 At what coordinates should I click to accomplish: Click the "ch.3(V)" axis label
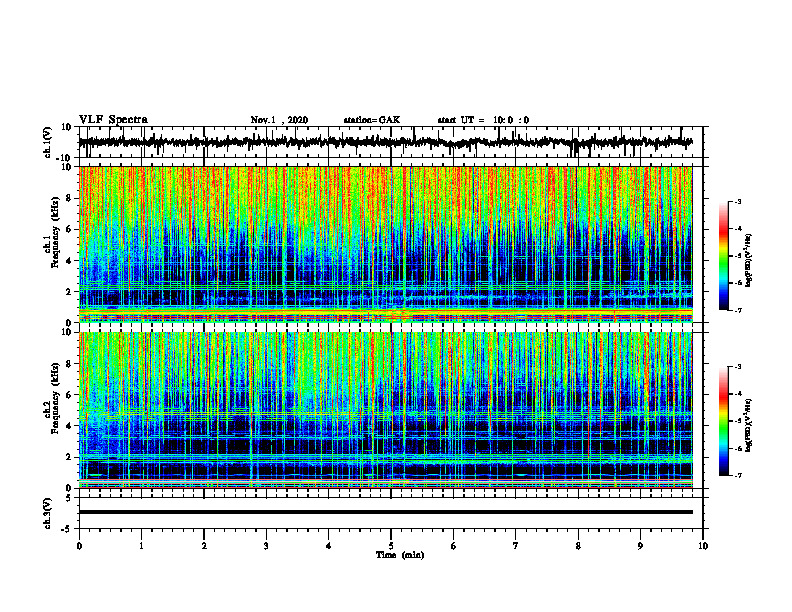48,513
